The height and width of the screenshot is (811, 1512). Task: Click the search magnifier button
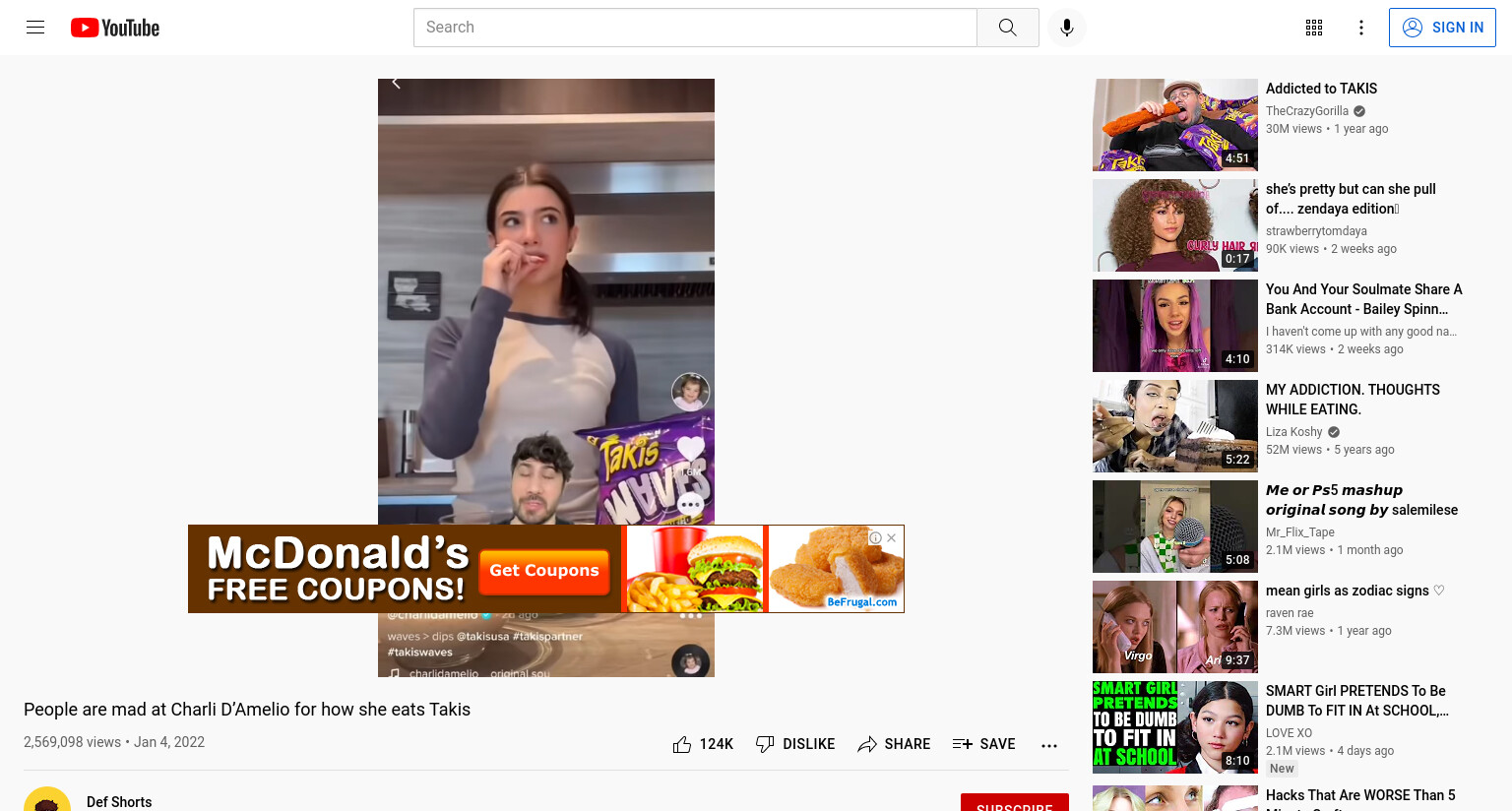point(1007,28)
